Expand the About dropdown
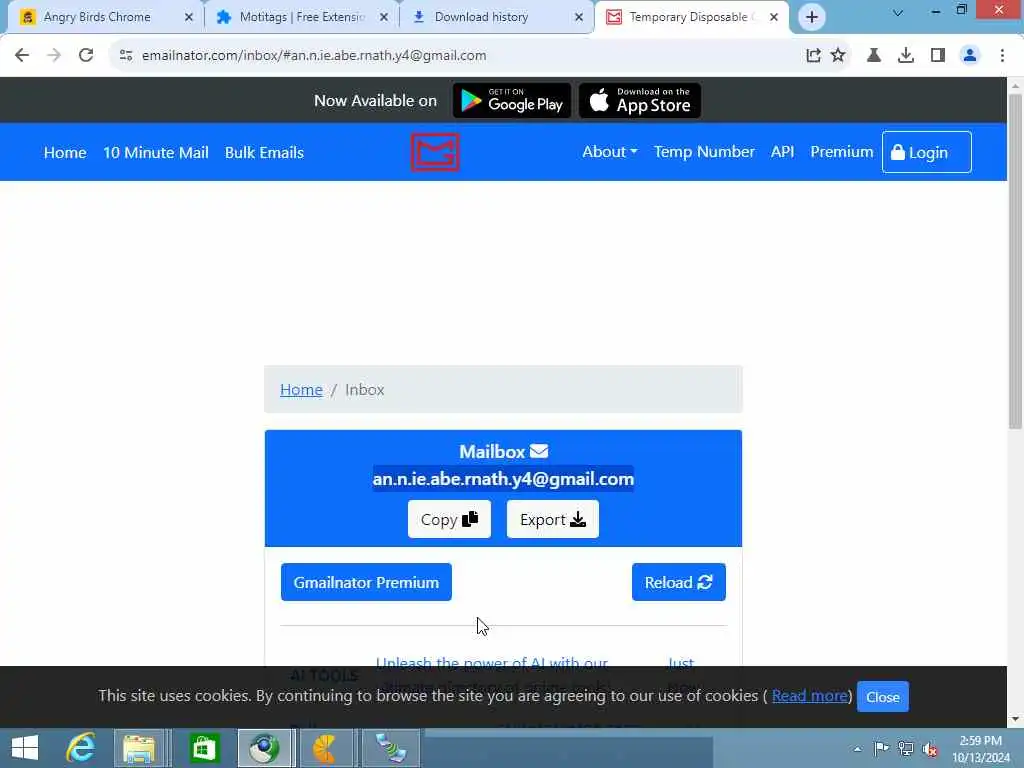 pos(610,152)
